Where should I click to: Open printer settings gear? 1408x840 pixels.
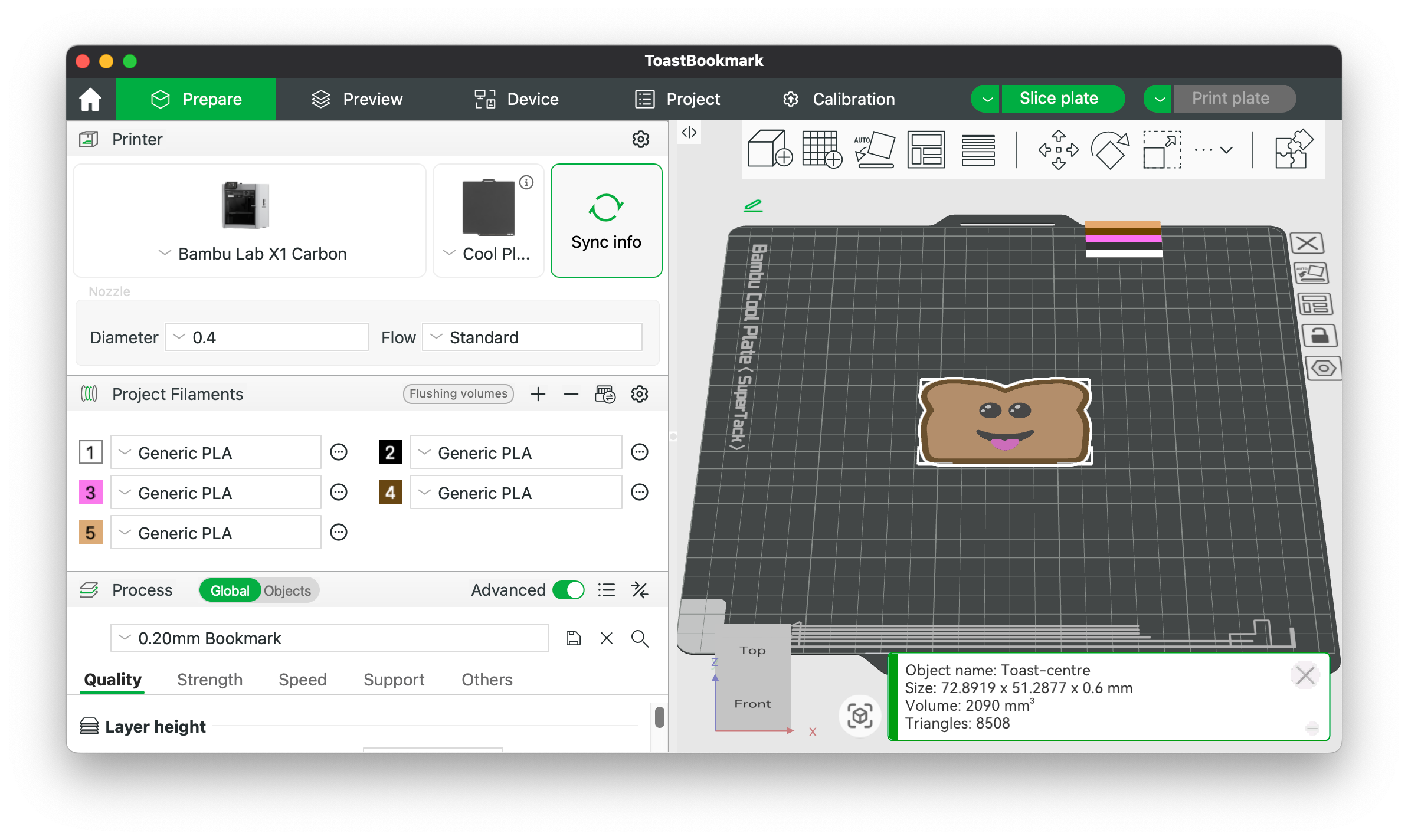coord(640,139)
